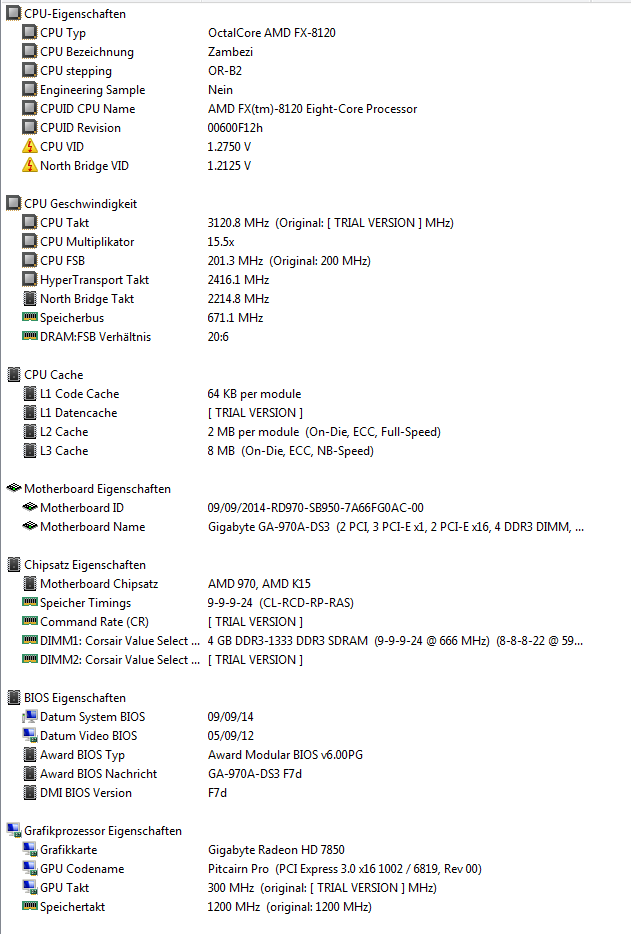Viewport: 631px width, 934px height.
Task: Click the monitor icon beside Datum System BIOS
Action: click(x=30, y=716)
